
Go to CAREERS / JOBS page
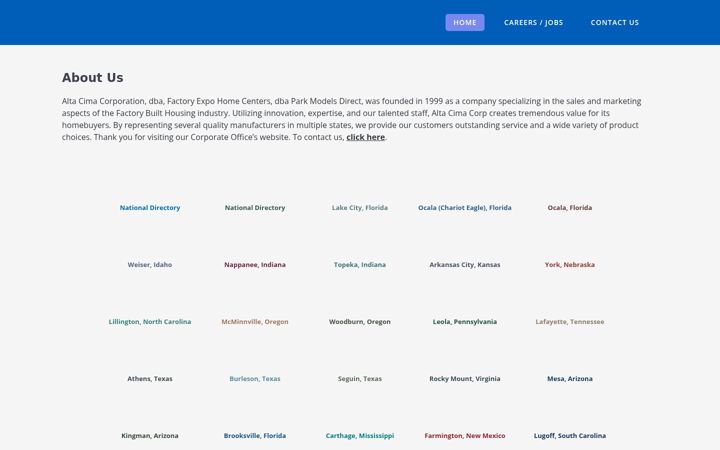click(533, 22)
